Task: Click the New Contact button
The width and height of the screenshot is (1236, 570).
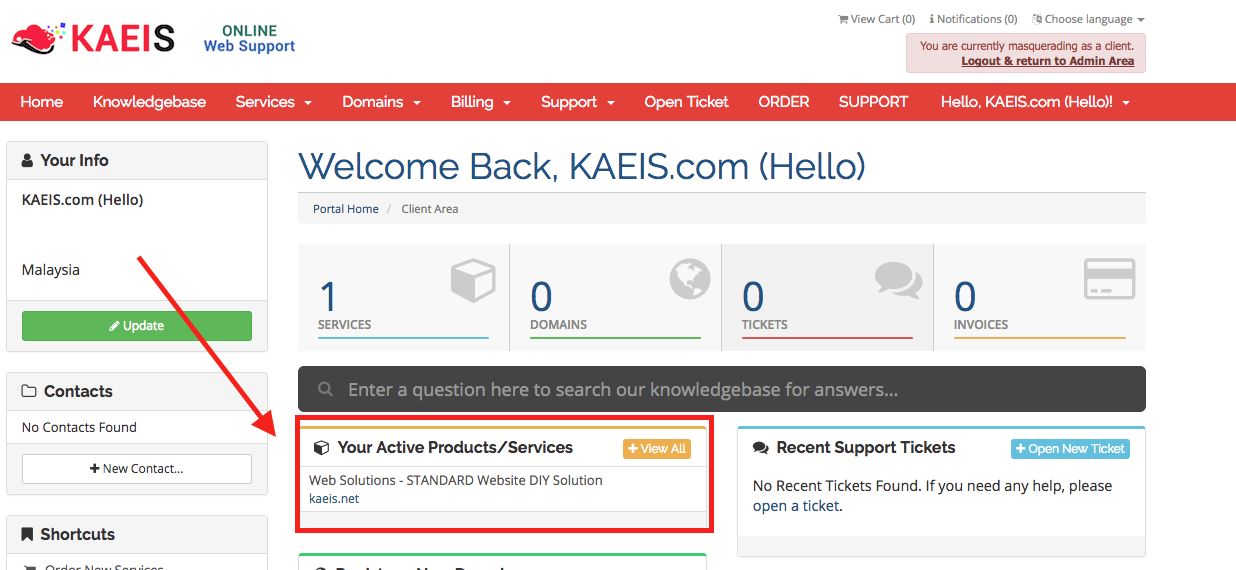Action: tap(137, 468)
